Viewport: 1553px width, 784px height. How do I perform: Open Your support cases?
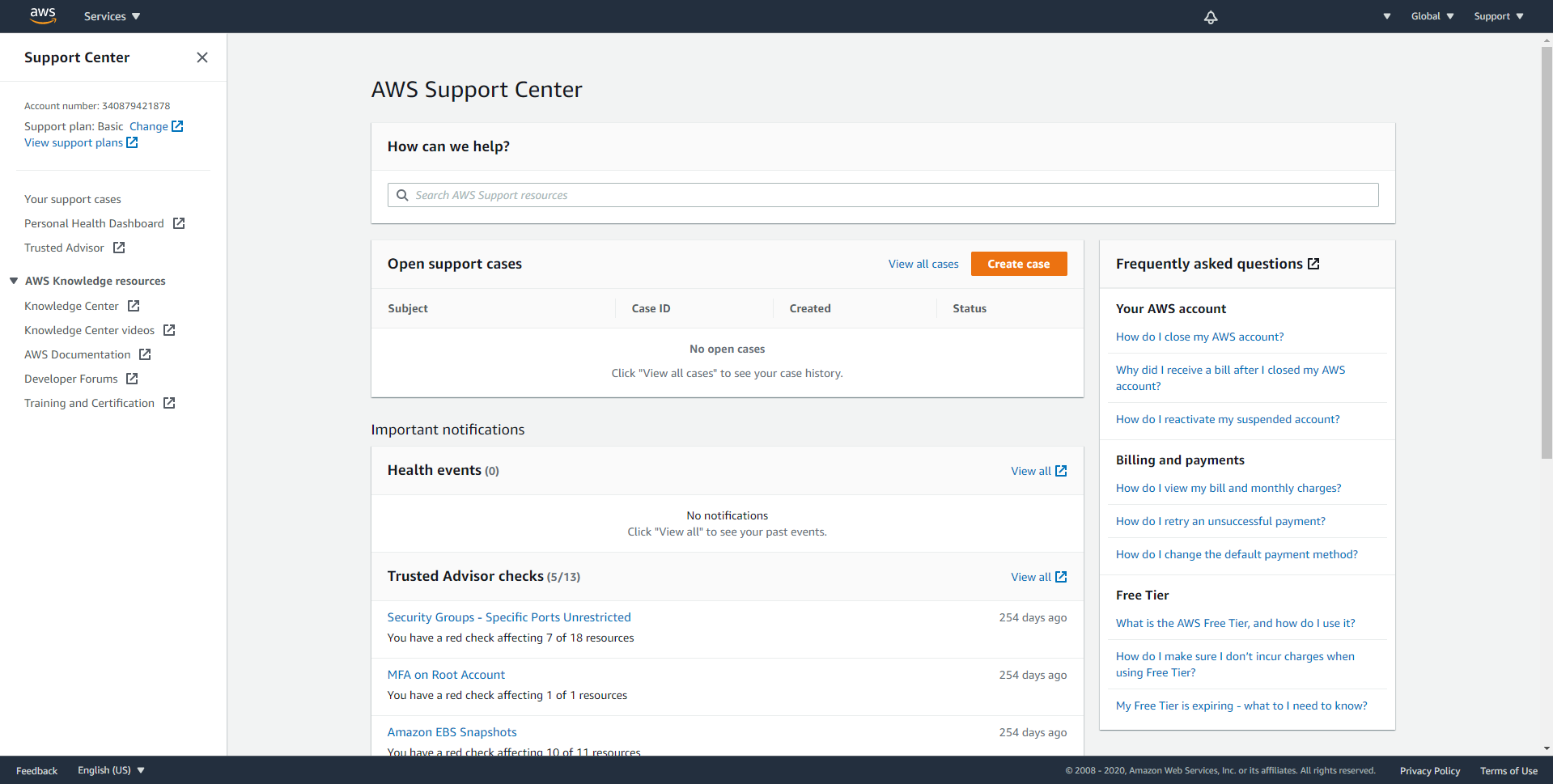73,199
